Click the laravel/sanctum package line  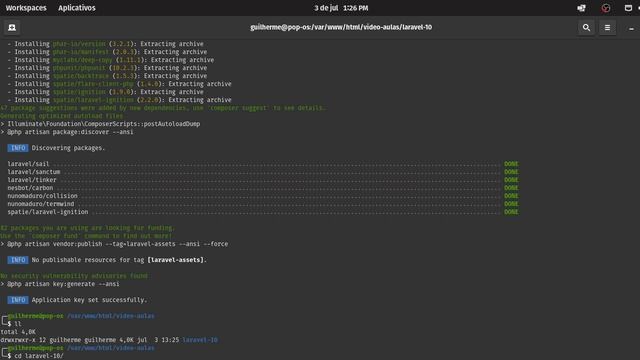[263, 172]
